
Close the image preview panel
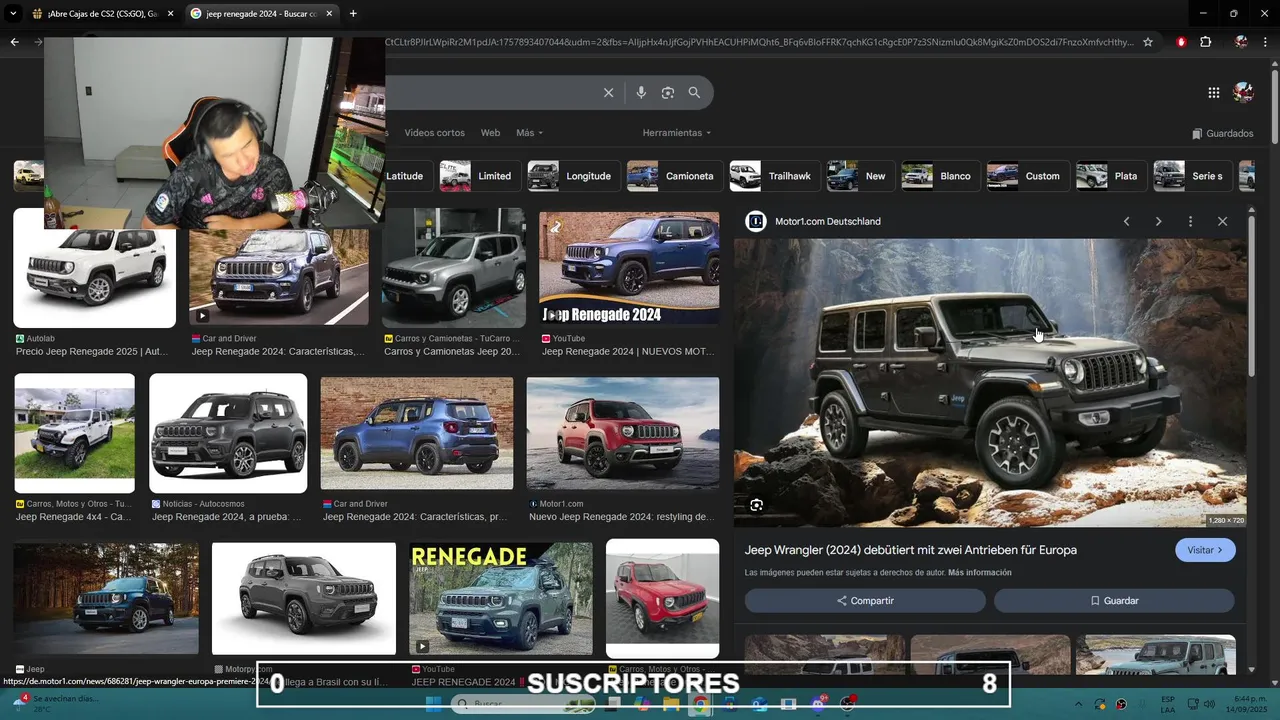tap(1222, 221)
